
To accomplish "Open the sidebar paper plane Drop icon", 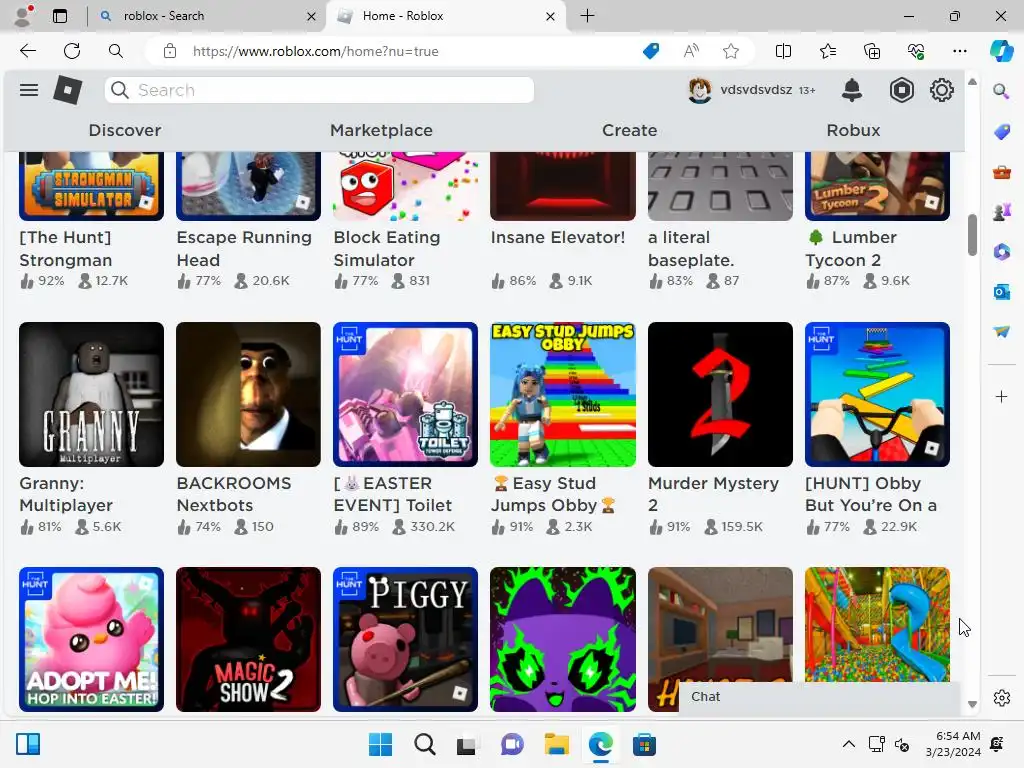I will coord(1001,331).
